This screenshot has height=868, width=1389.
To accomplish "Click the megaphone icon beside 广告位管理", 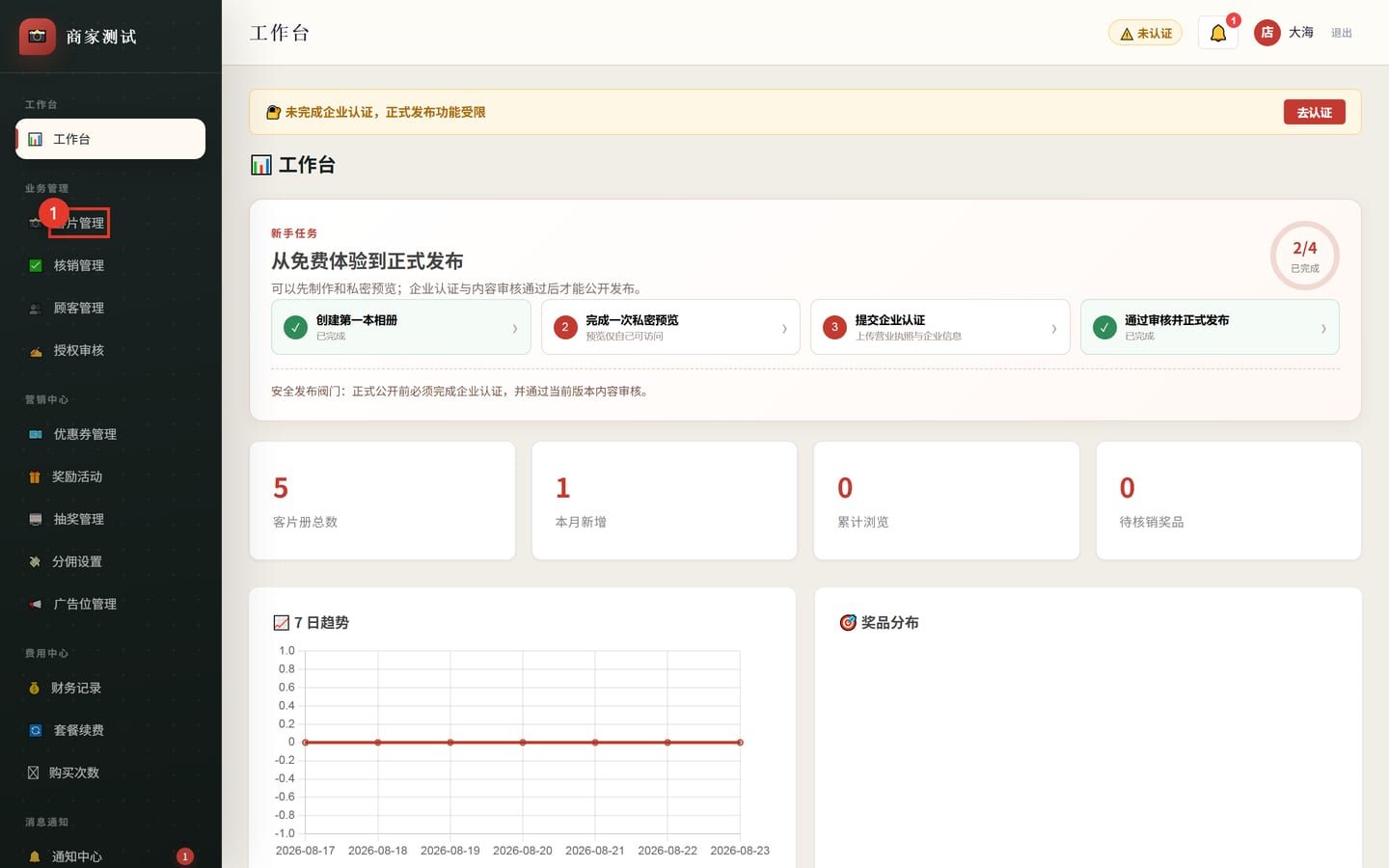I will tap(36, 604).
